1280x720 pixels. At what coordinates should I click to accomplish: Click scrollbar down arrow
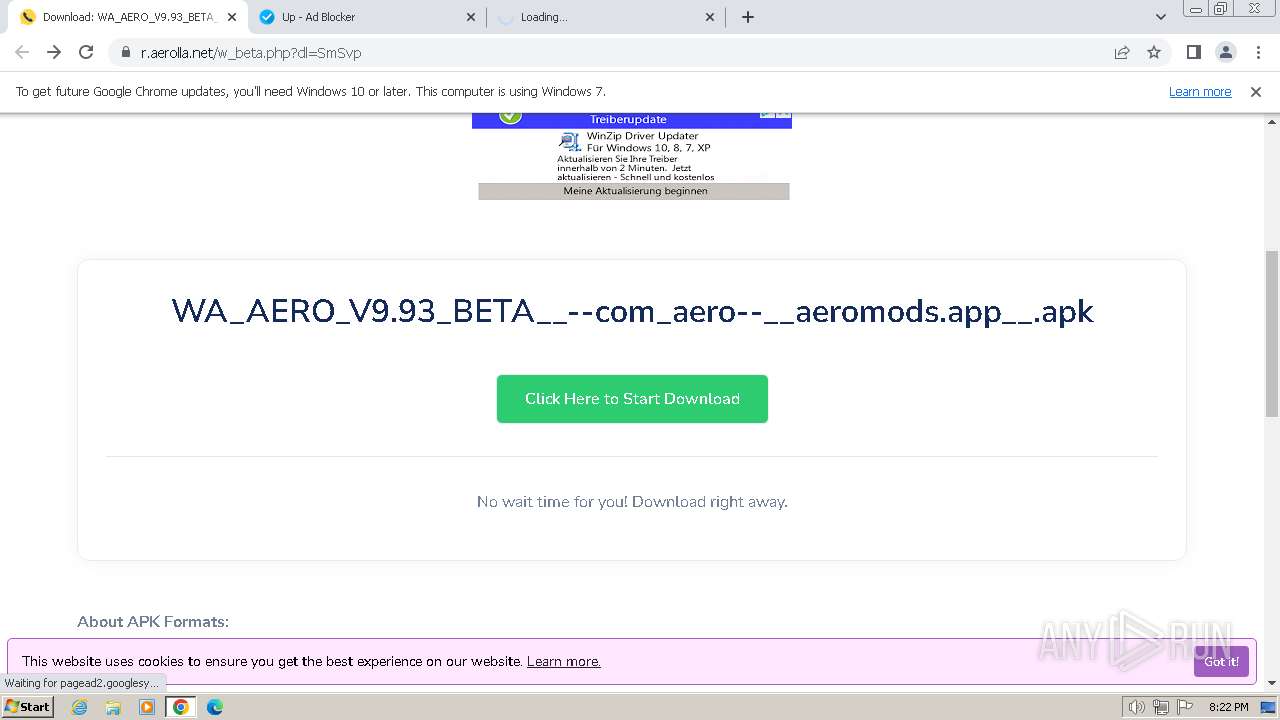pyautogui.click(x=1272, y=683)
